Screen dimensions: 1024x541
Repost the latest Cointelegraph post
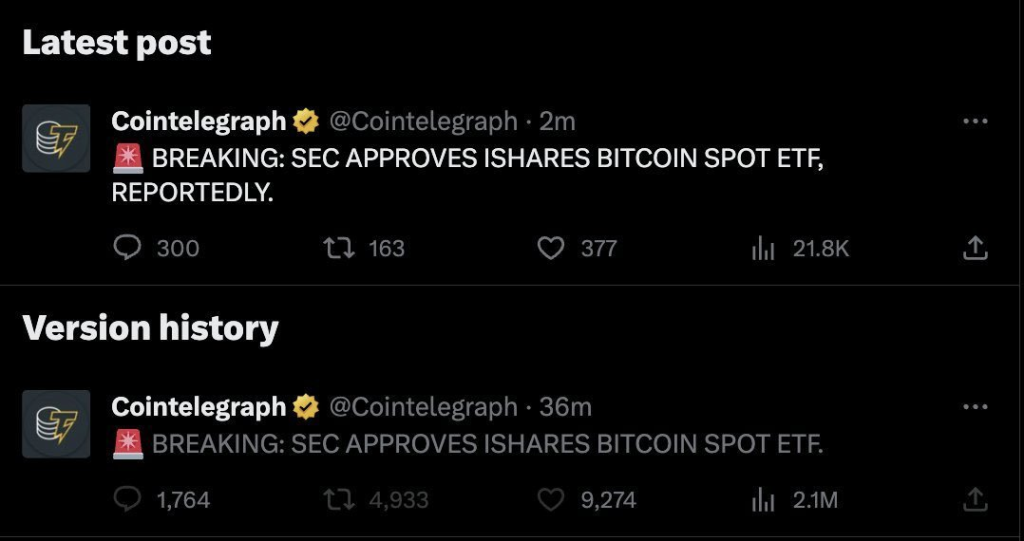(x=340, y=248)
